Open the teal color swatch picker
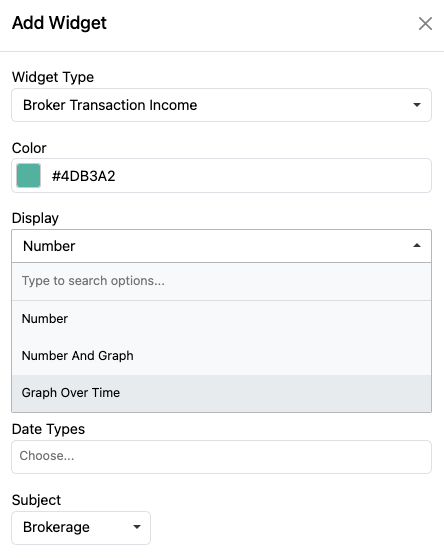Viewport: 444px width, 558px height. tap(28, 175)
